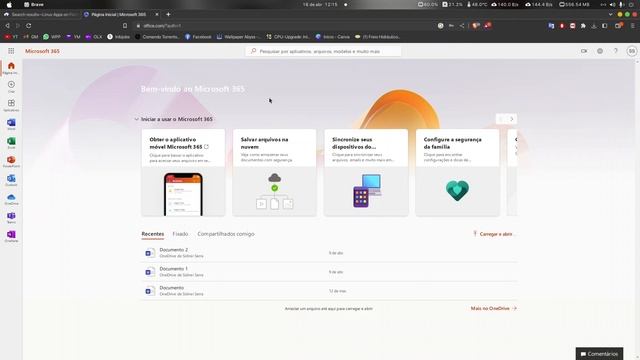Open Facebook bookmark
The width and height of the screenshot is (640, 360).
(x=198, y=37)
